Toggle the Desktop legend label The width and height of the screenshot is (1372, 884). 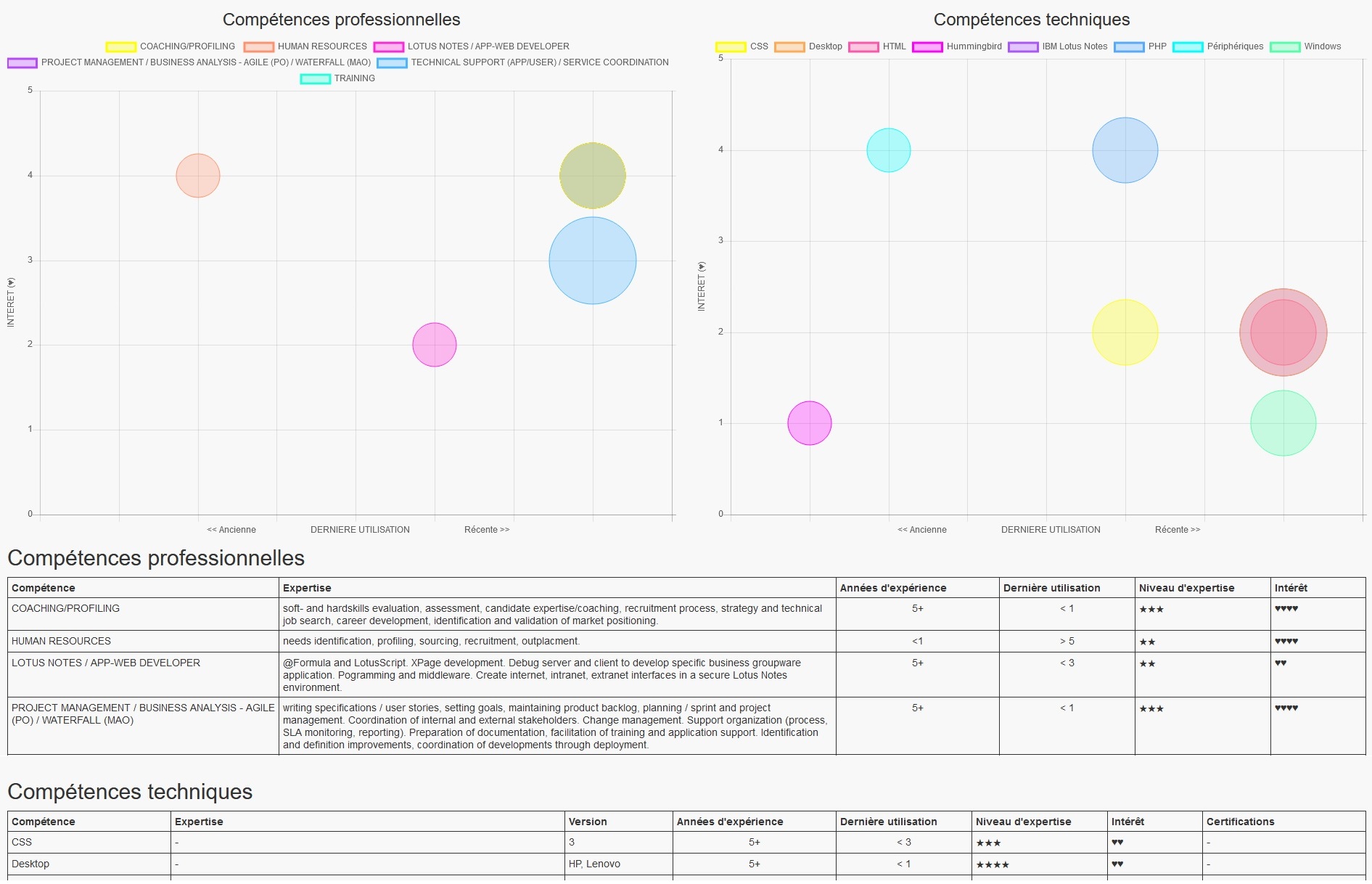(826, 46)
